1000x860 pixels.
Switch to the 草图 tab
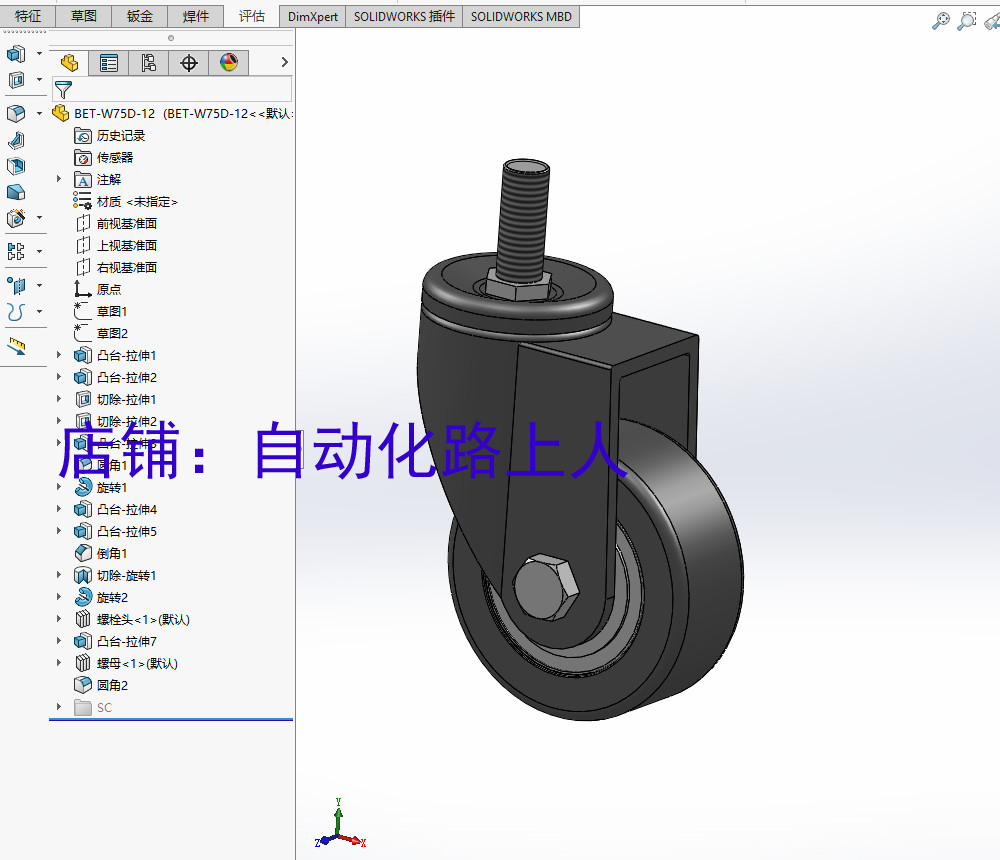point(84,16)
